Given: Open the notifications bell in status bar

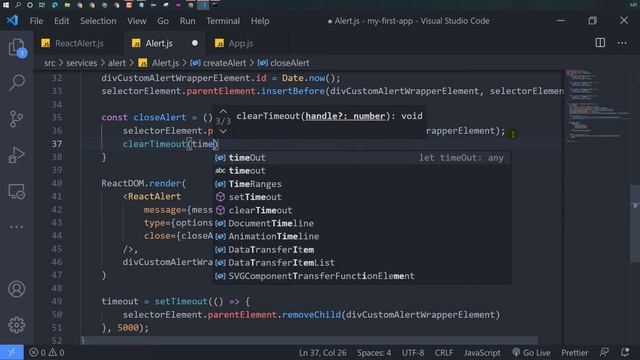Looking at the screenshot, I should 625,352.
